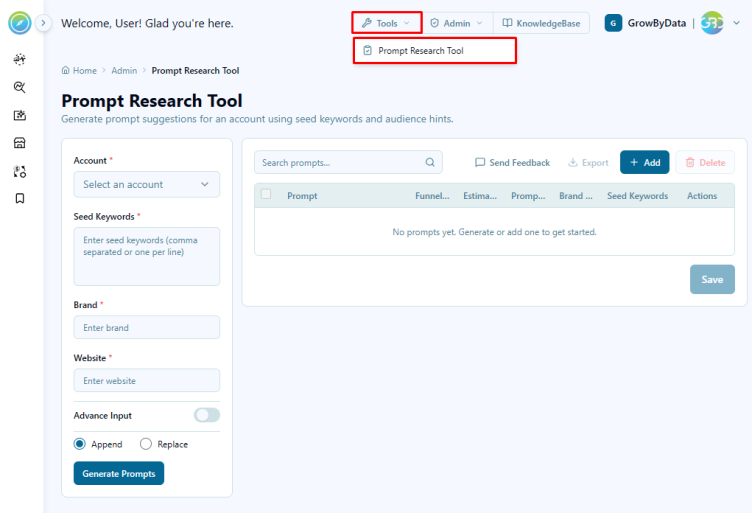Image resolution: width=752 pixels, height=513 pixels.
Task: Click the Delete button
Action: pos(705,163)
